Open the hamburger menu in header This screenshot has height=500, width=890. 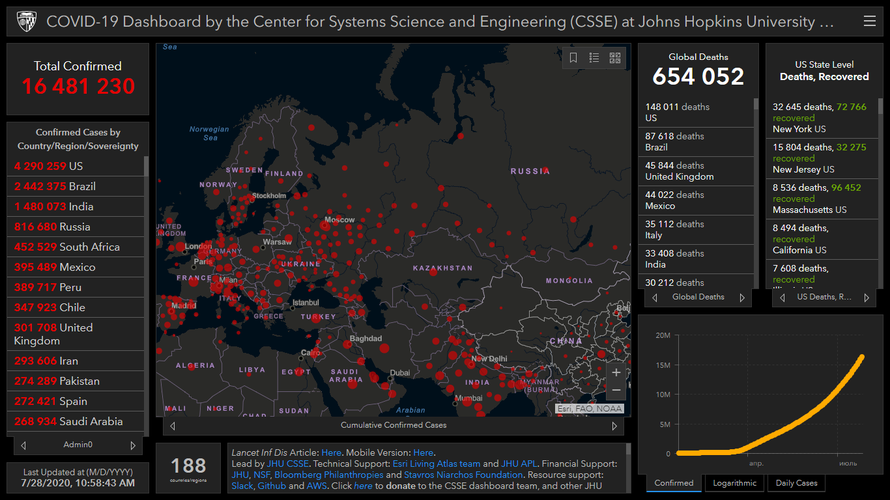tap(868, 20)
